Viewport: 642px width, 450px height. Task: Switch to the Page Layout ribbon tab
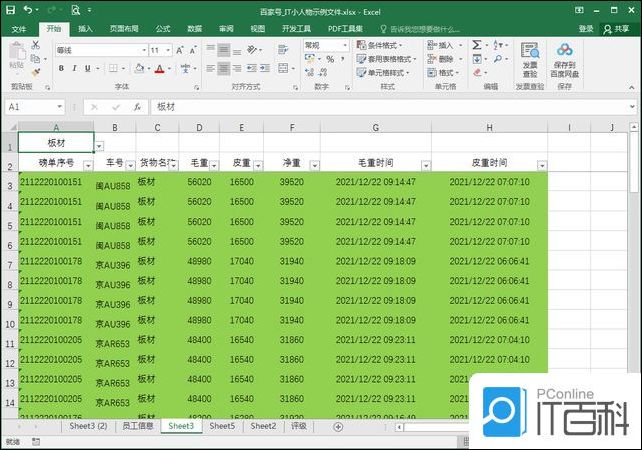pyautogui.click(x=124, y=29)
